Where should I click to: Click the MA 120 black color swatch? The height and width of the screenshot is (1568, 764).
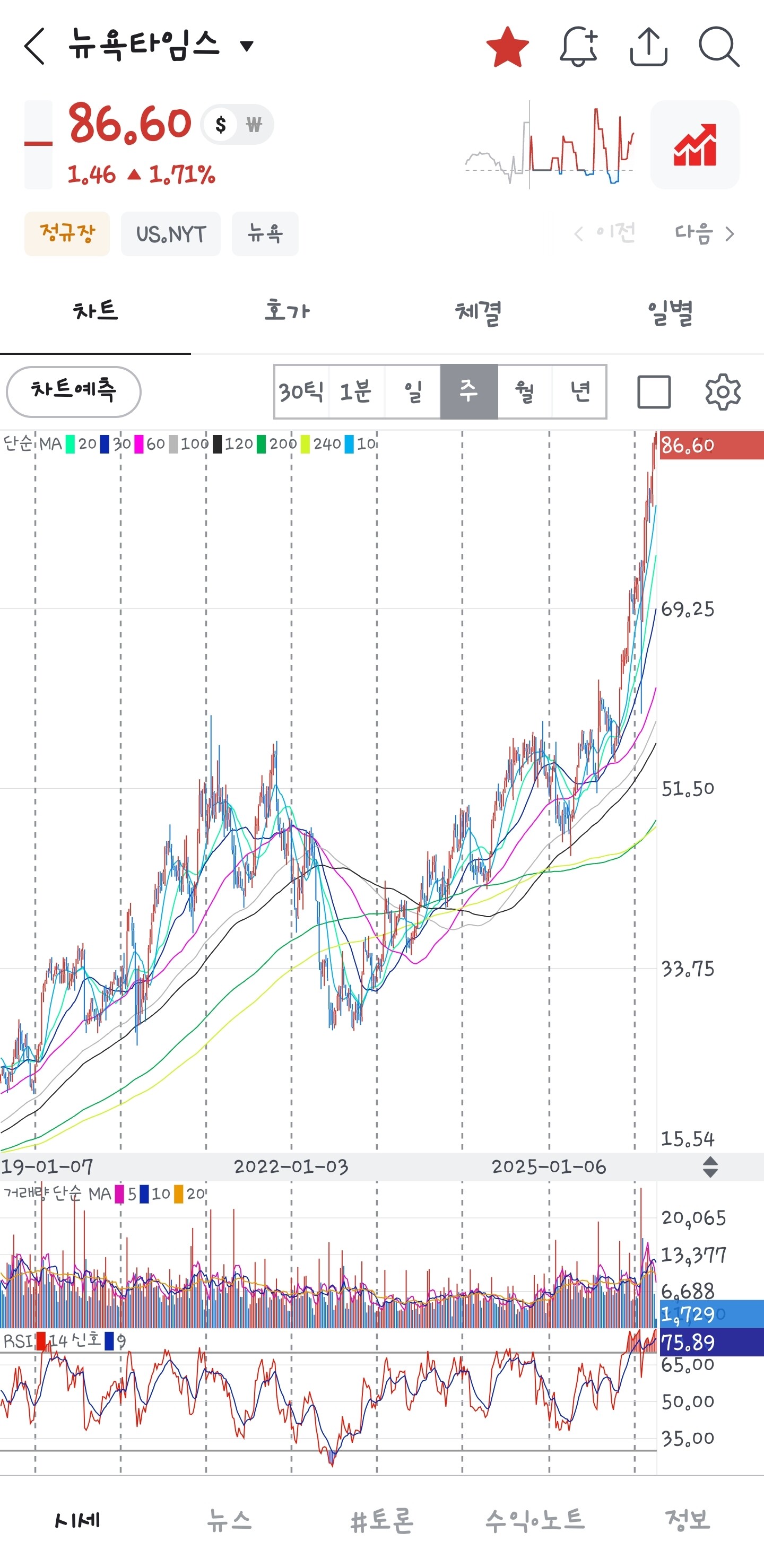[218, 444]
